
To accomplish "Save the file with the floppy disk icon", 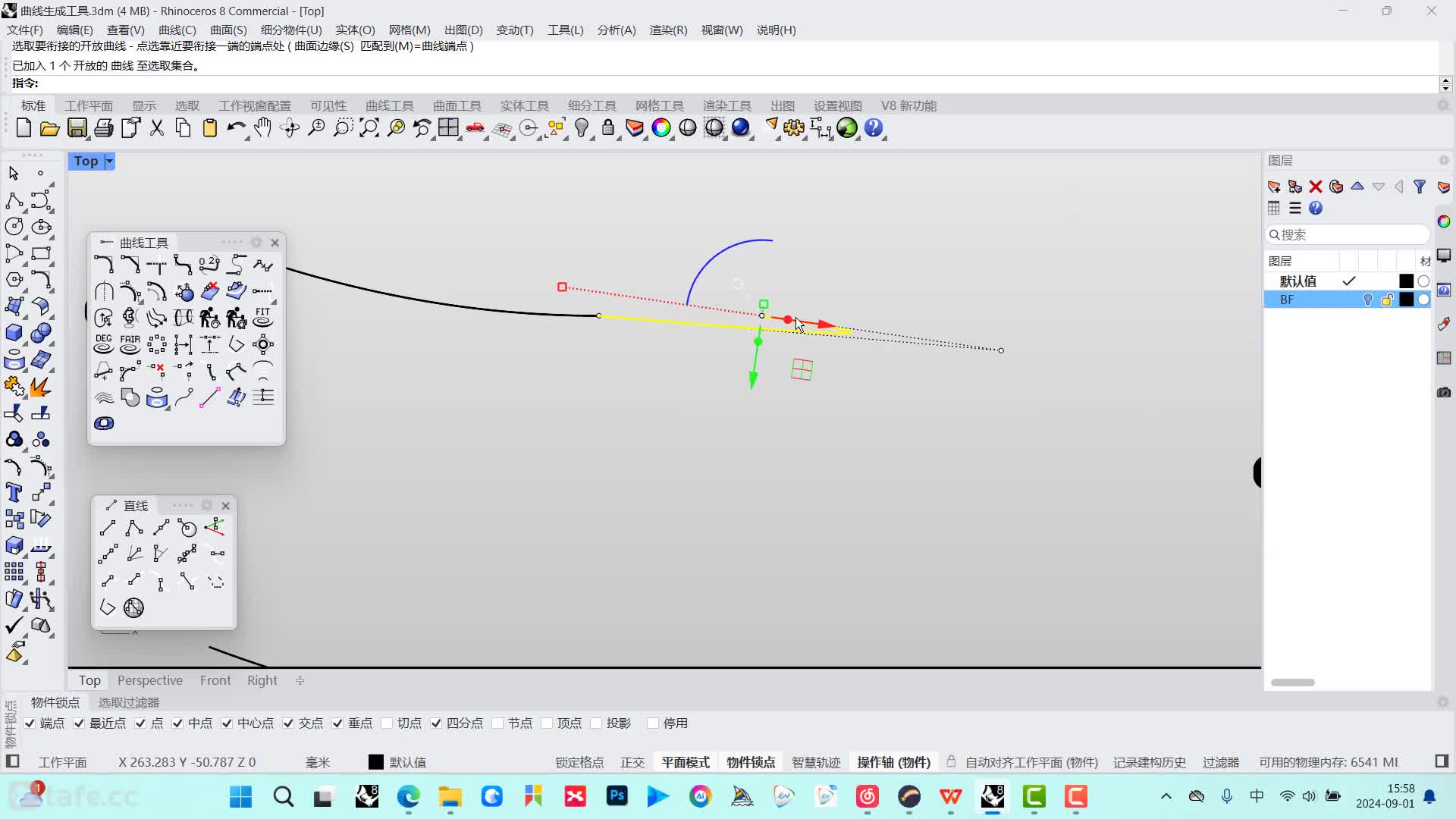I will 77,128.
